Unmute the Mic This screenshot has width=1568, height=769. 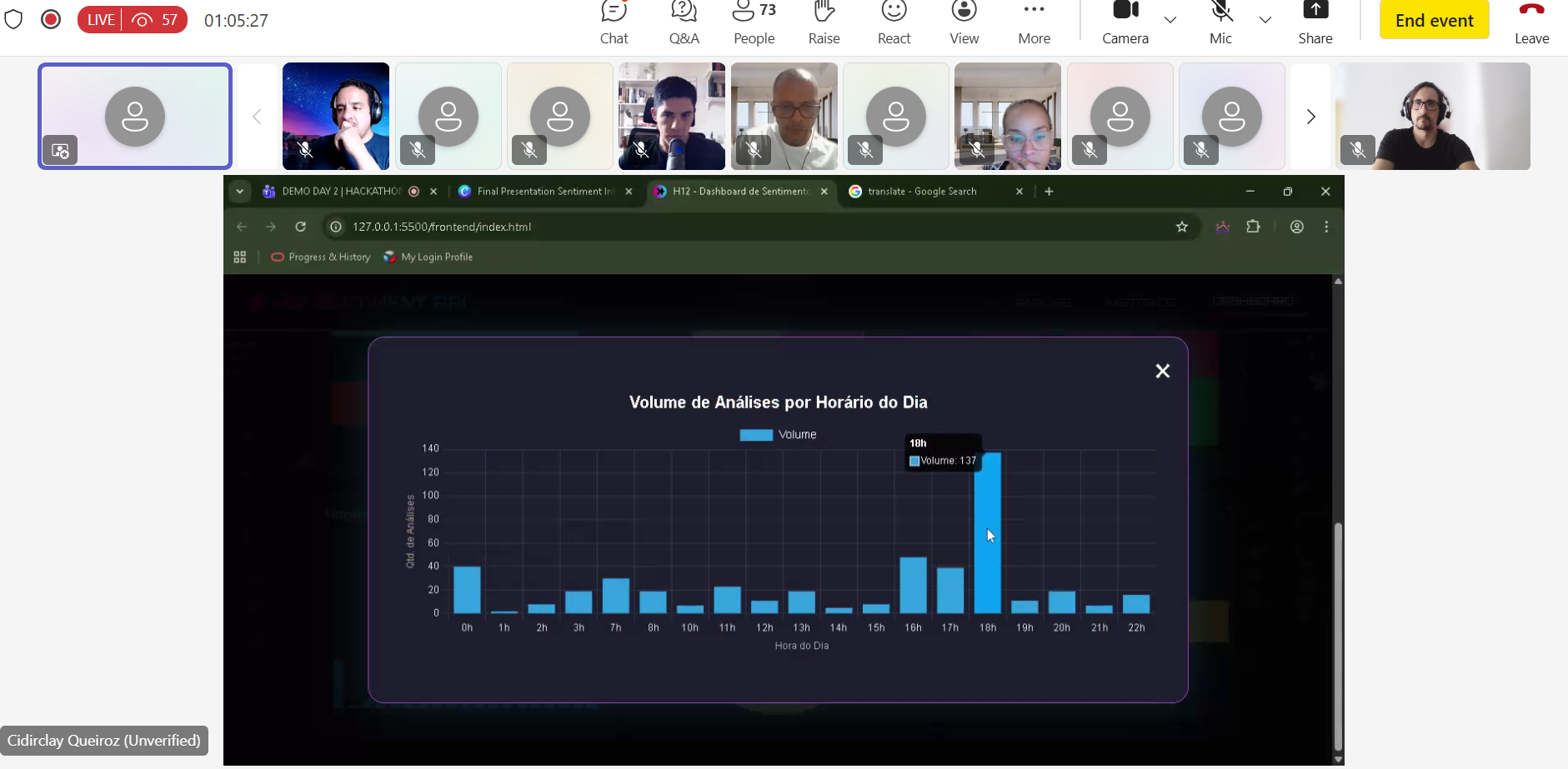click(1220, 22)
